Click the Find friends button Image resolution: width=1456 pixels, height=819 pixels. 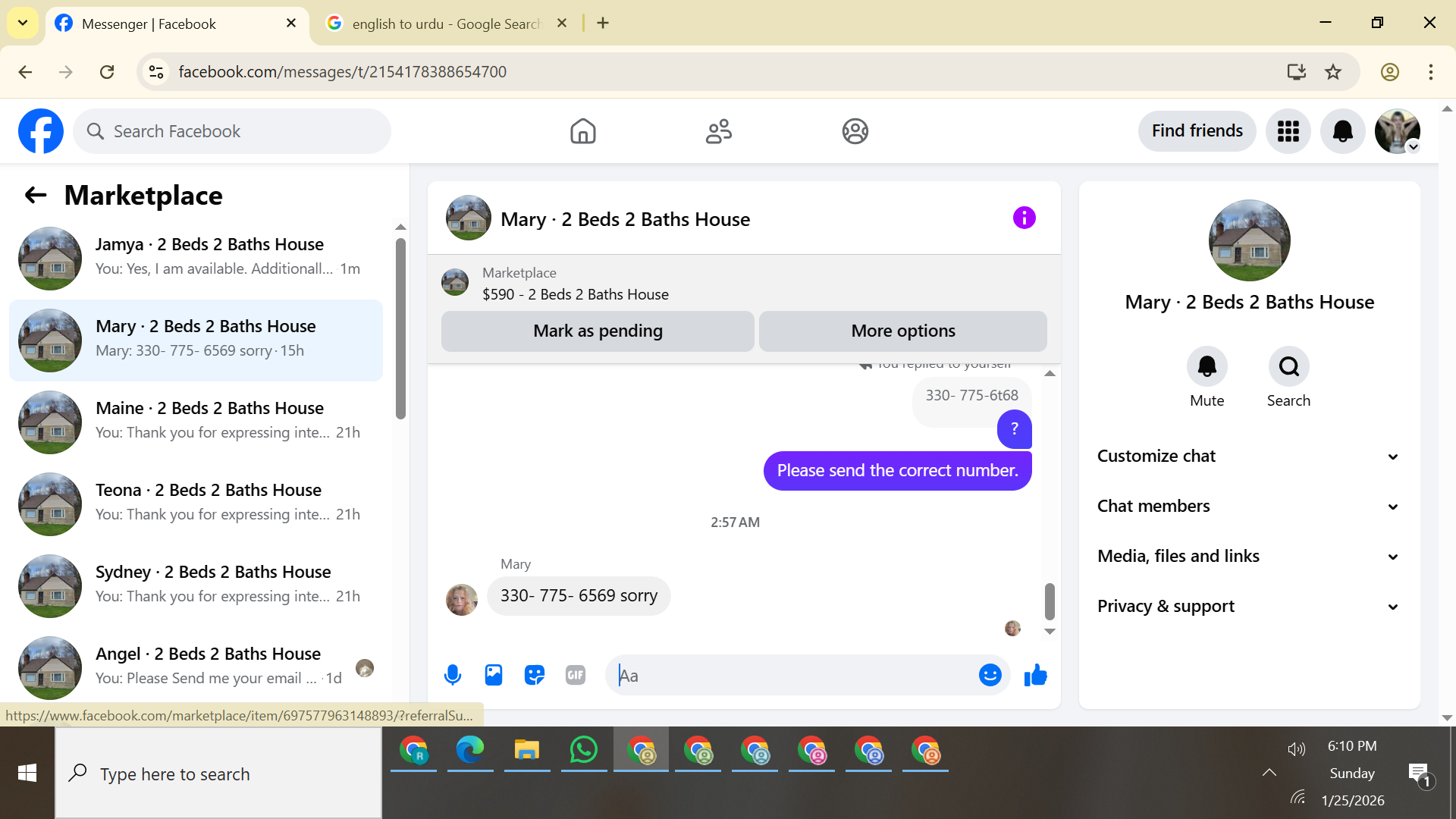click(1197, 131)
